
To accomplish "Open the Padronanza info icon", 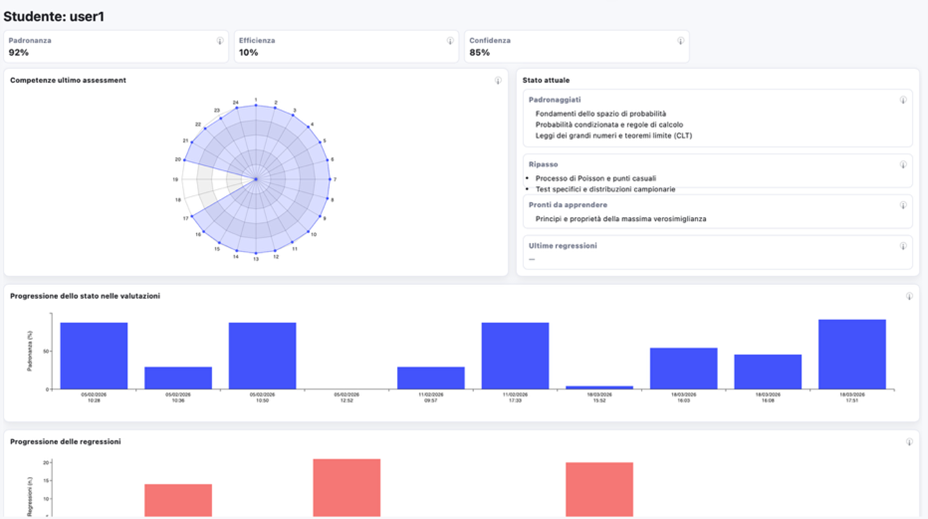I will pyautogui.click(x=220, y=41).
